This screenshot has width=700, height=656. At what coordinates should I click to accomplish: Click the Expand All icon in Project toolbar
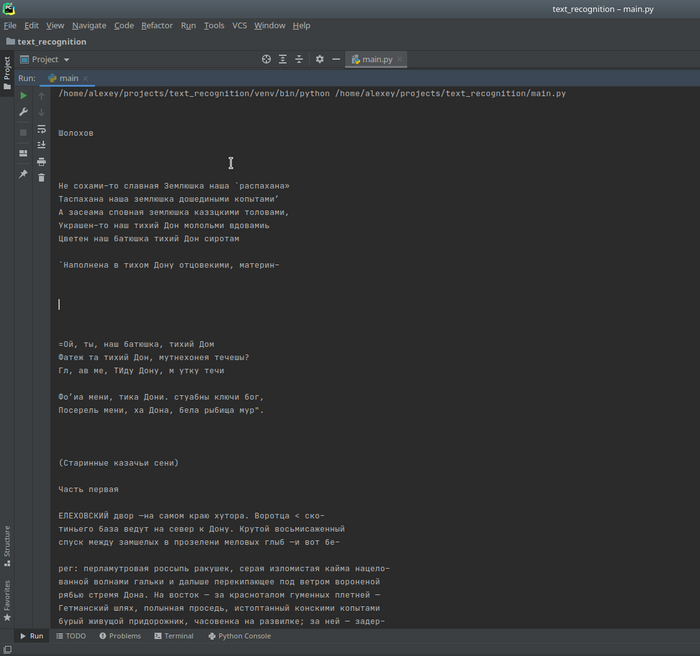[x=284, y=59]
